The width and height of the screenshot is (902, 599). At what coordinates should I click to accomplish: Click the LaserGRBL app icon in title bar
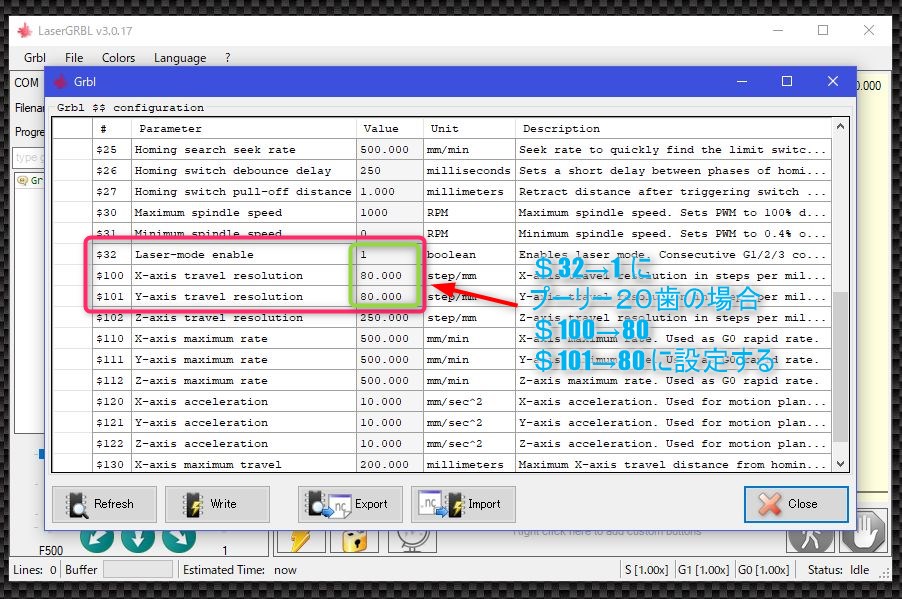24,30
